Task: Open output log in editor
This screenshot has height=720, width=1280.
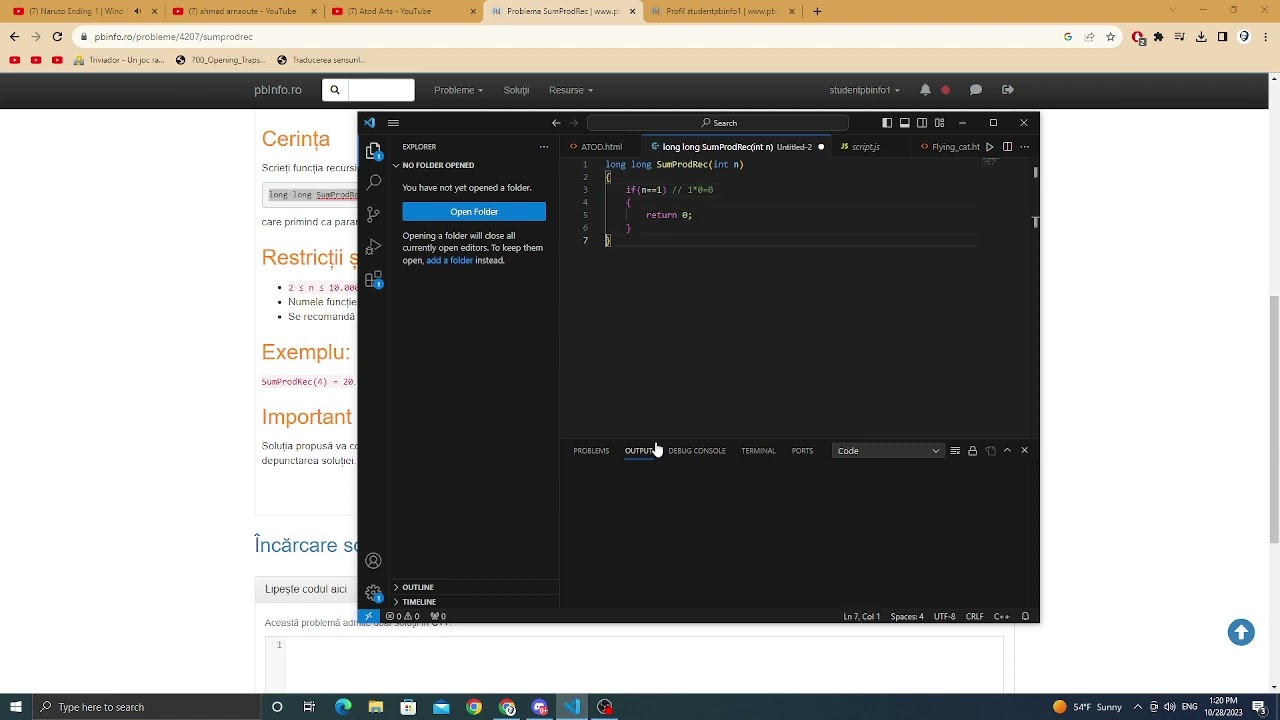Action: [x=990, y=451]
